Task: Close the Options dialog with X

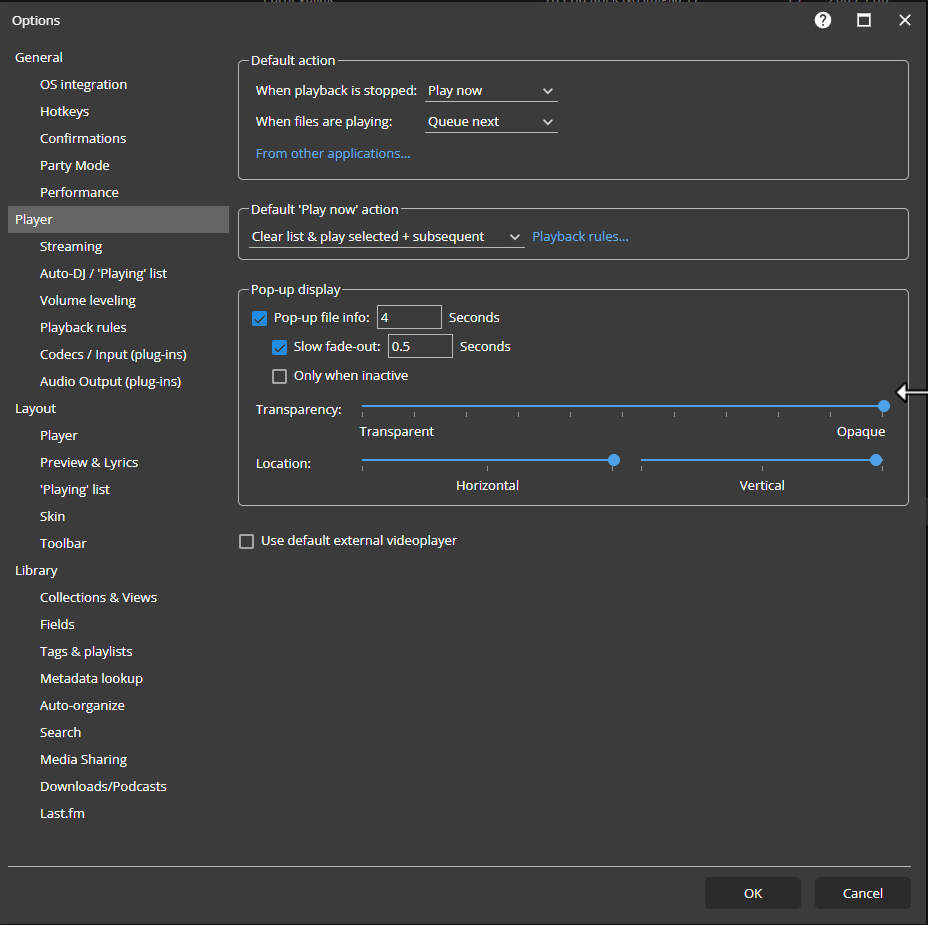Action: click(905, 20)
